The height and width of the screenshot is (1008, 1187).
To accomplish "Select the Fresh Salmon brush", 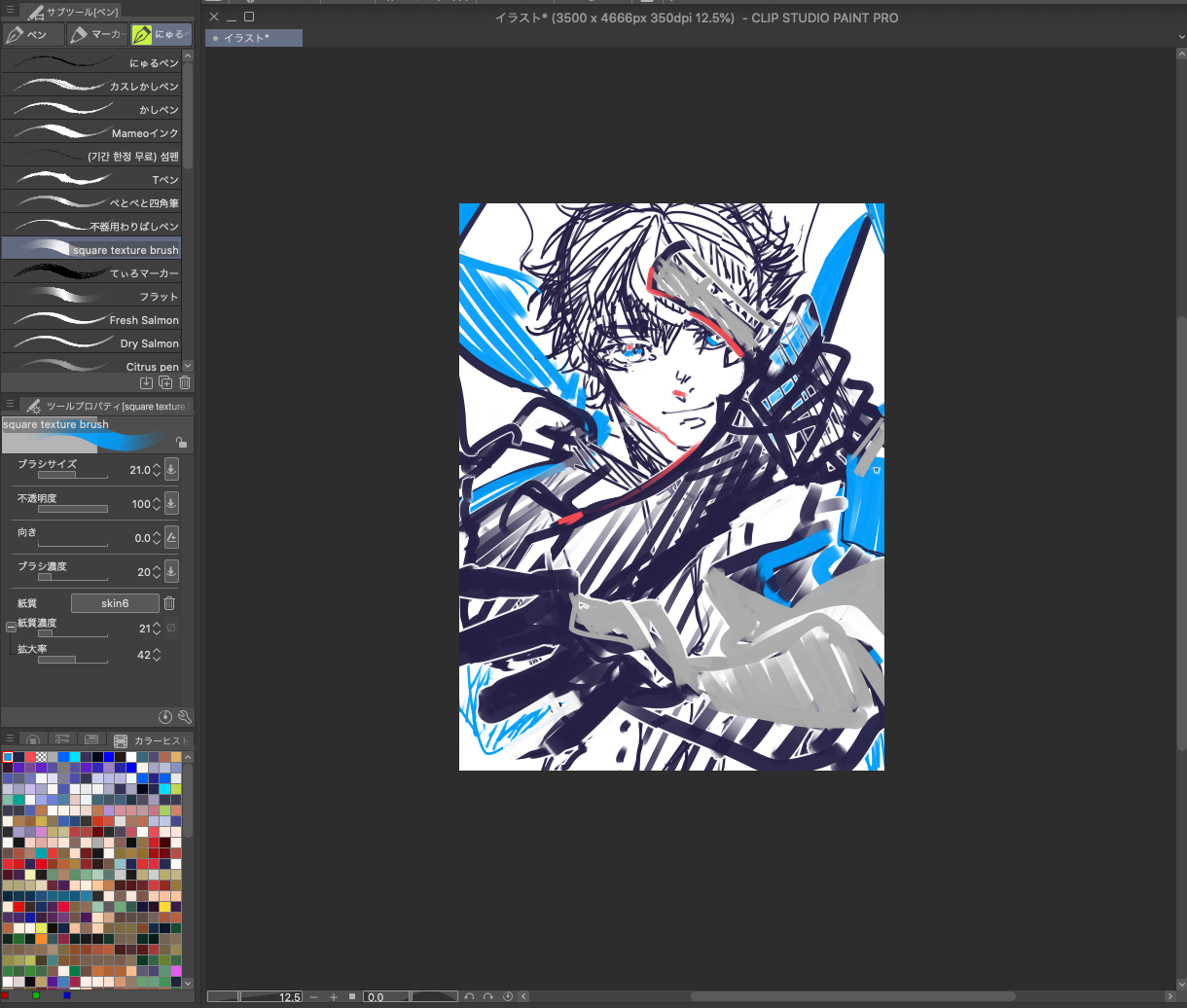I will [97, 320].
